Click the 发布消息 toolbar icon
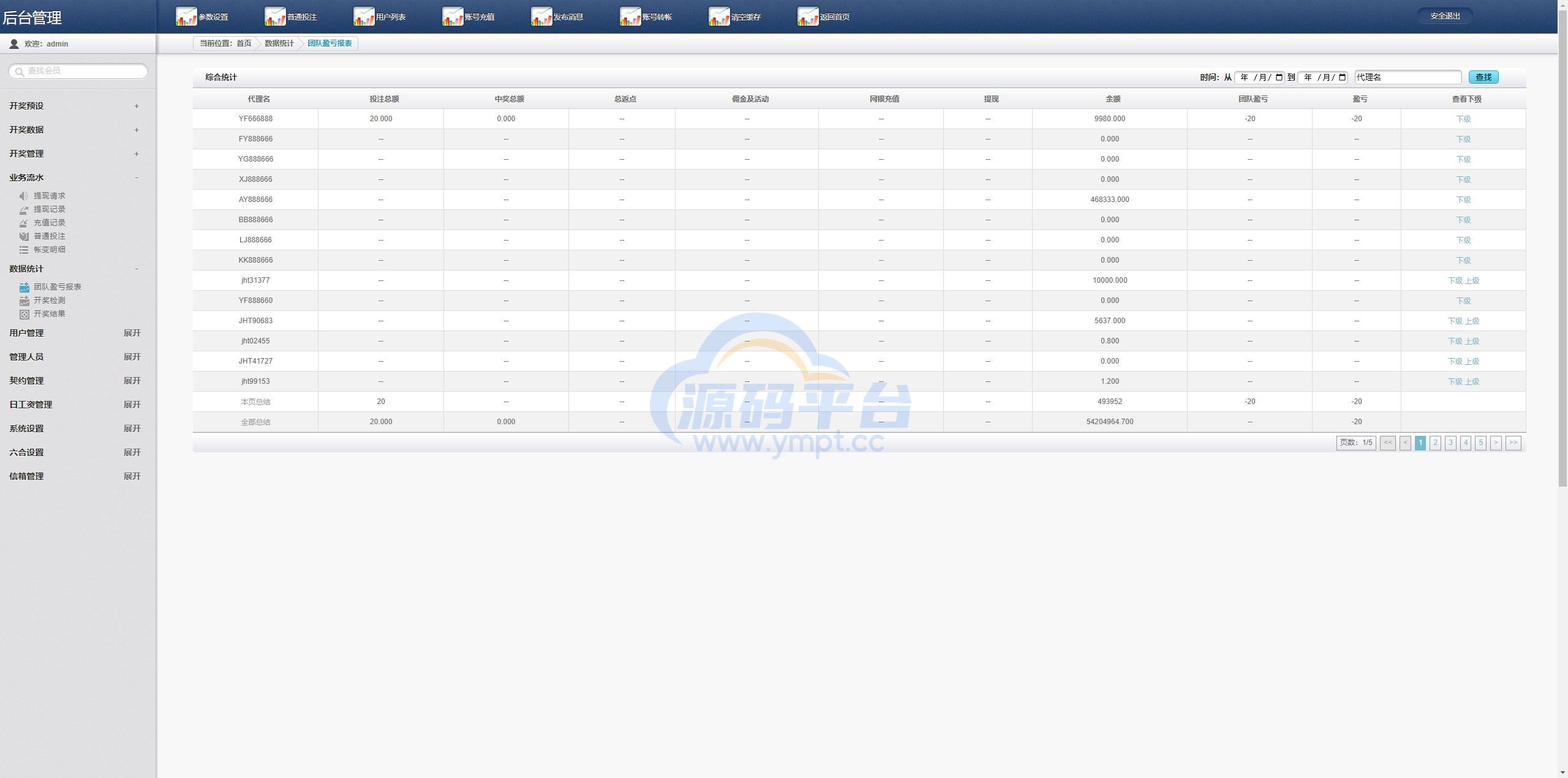 click(541, 17)
